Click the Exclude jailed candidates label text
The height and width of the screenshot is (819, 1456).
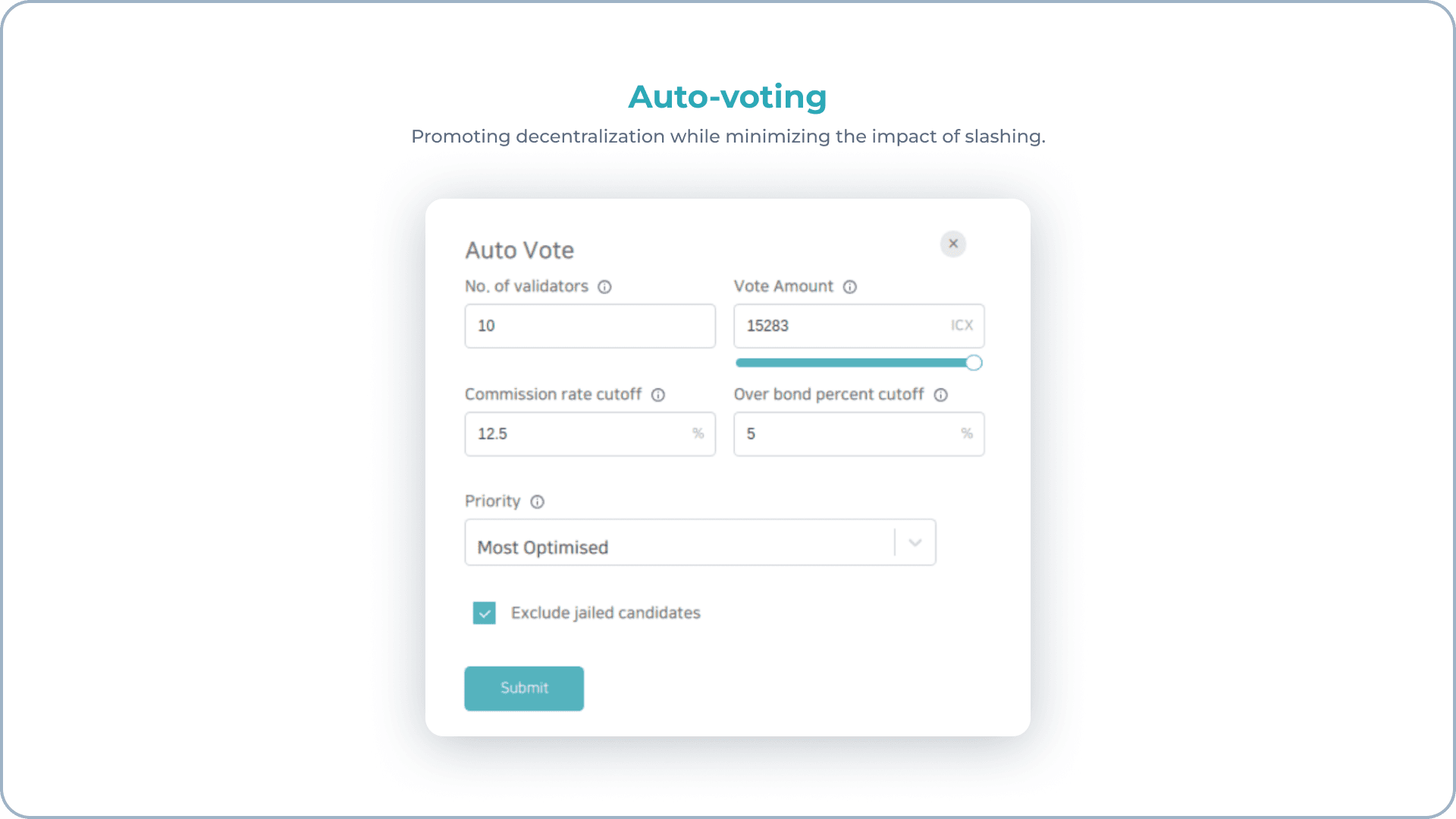tap(604, 613)
